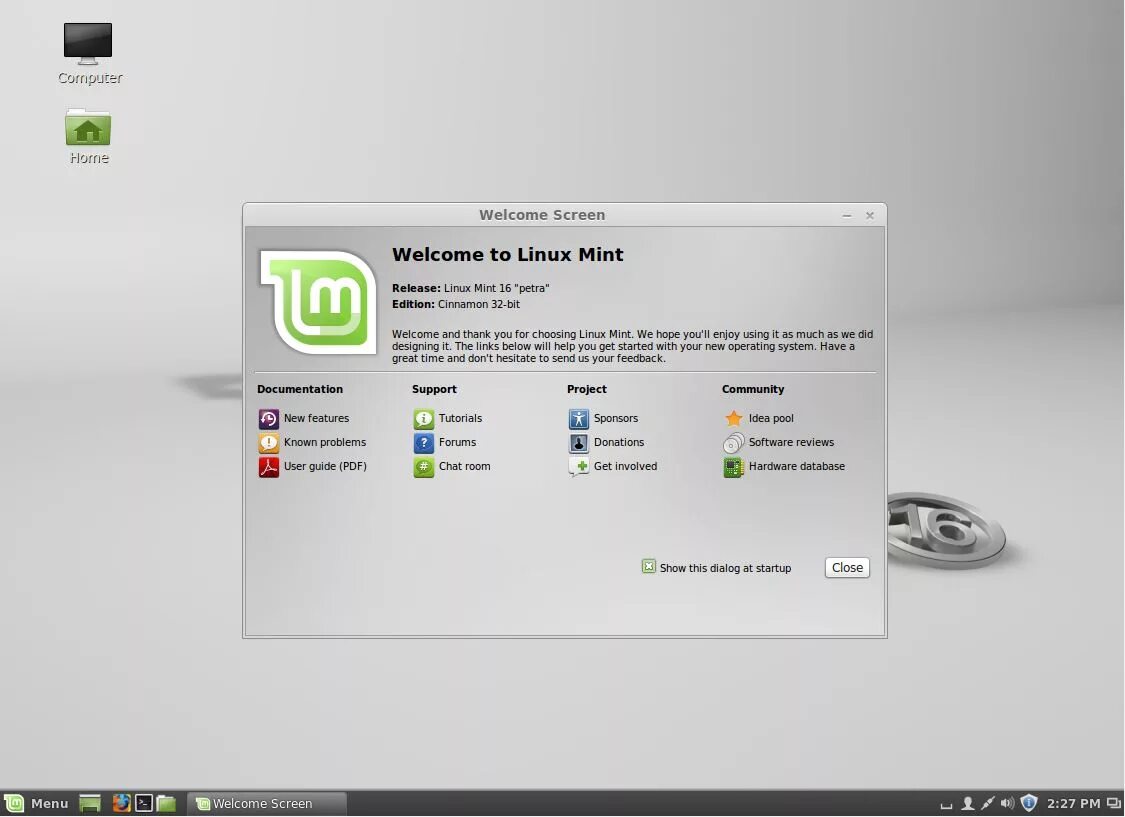This screenshot has height=817, width=1125.
Task: Click the Documentation column heading
Action: tap(300, 389)
